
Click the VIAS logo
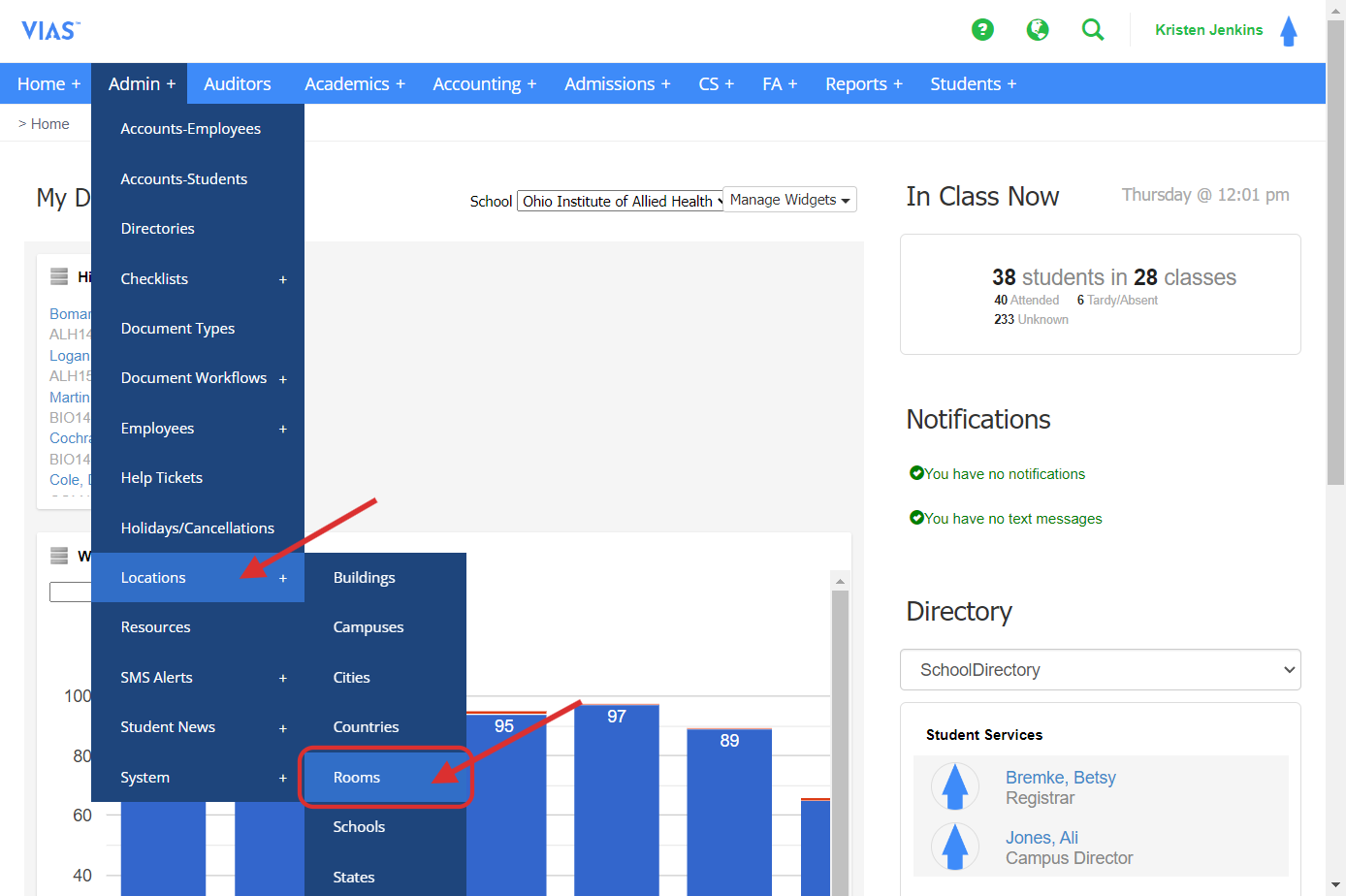pyautogui.click(x=49, y=29)
